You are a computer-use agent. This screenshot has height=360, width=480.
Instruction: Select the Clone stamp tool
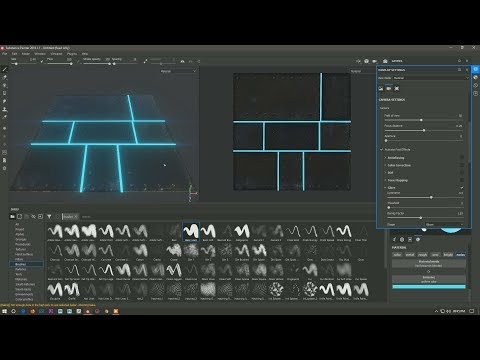click(5, 109)
